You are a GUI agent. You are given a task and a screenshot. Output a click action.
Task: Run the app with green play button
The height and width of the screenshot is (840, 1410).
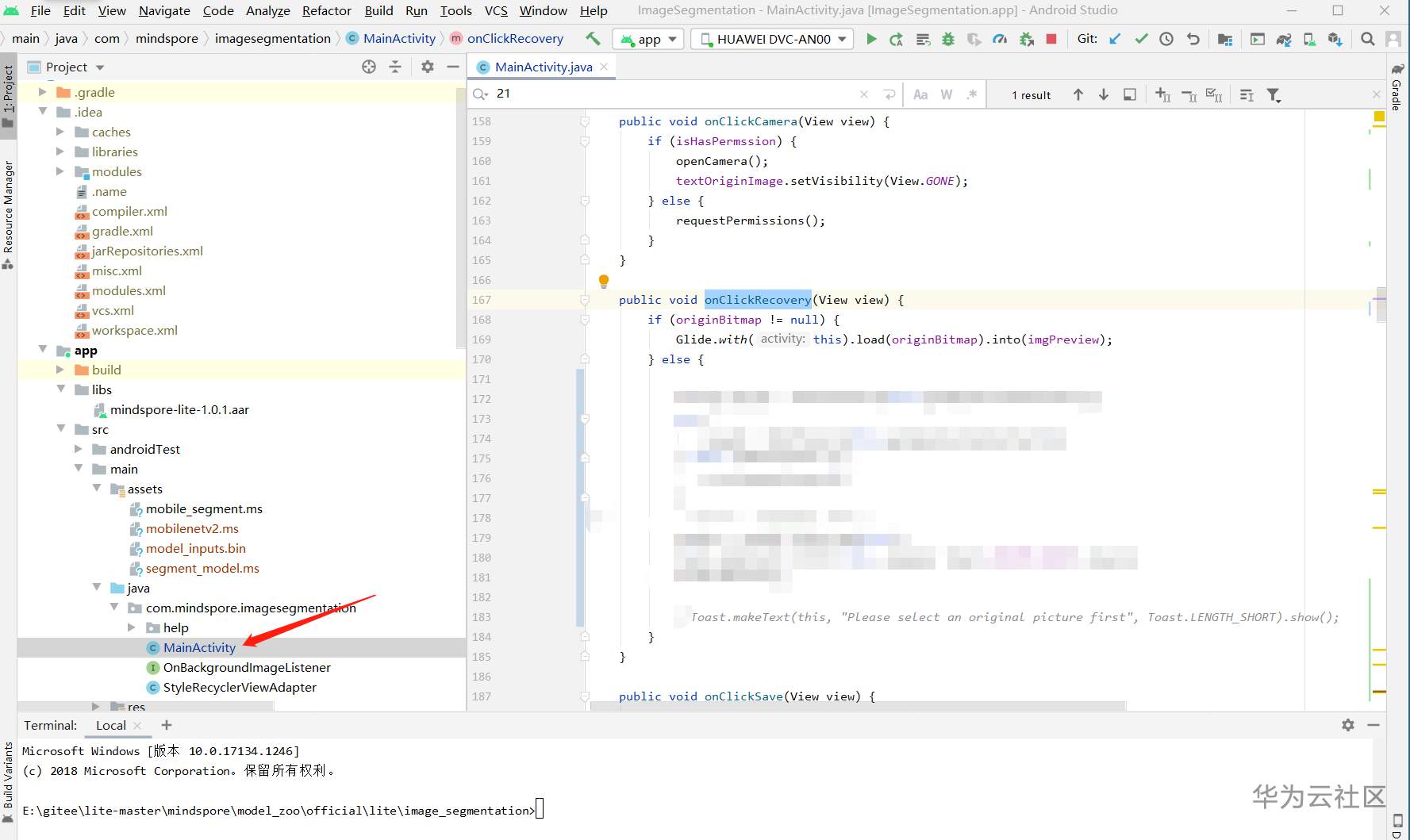click(871, 39)
